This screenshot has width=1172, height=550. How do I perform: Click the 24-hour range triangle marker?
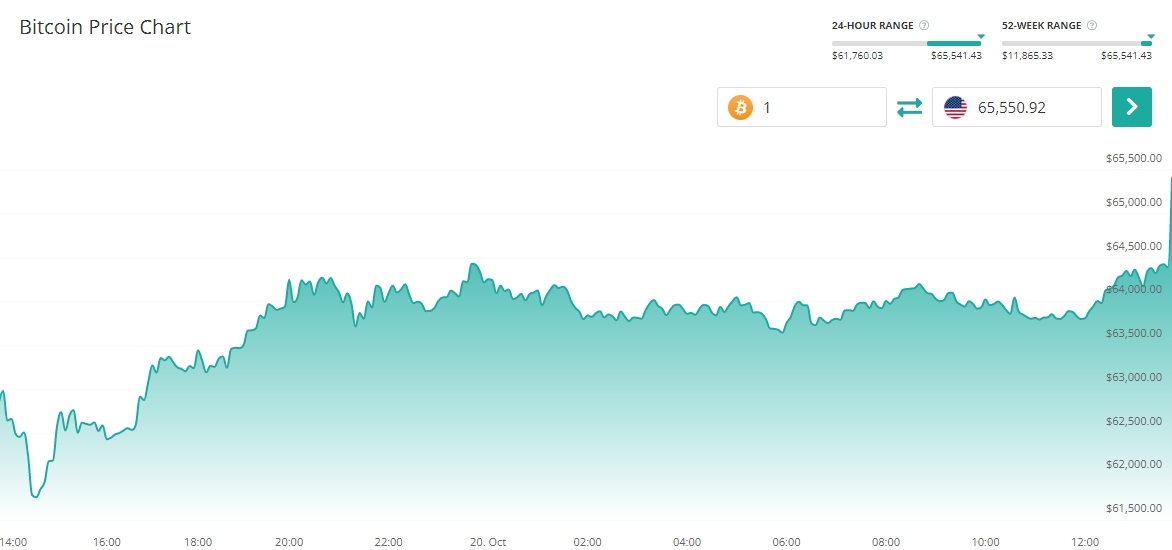click(981, 36)
